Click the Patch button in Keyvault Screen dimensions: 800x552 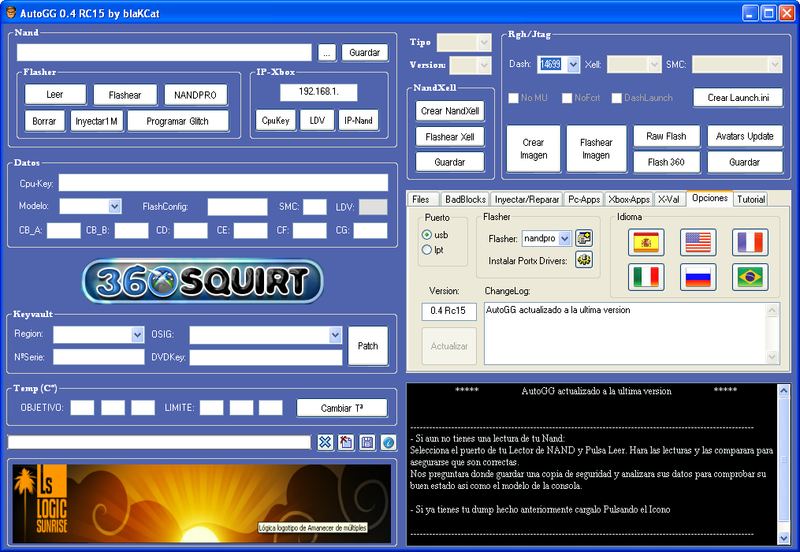tap(368, 346)
